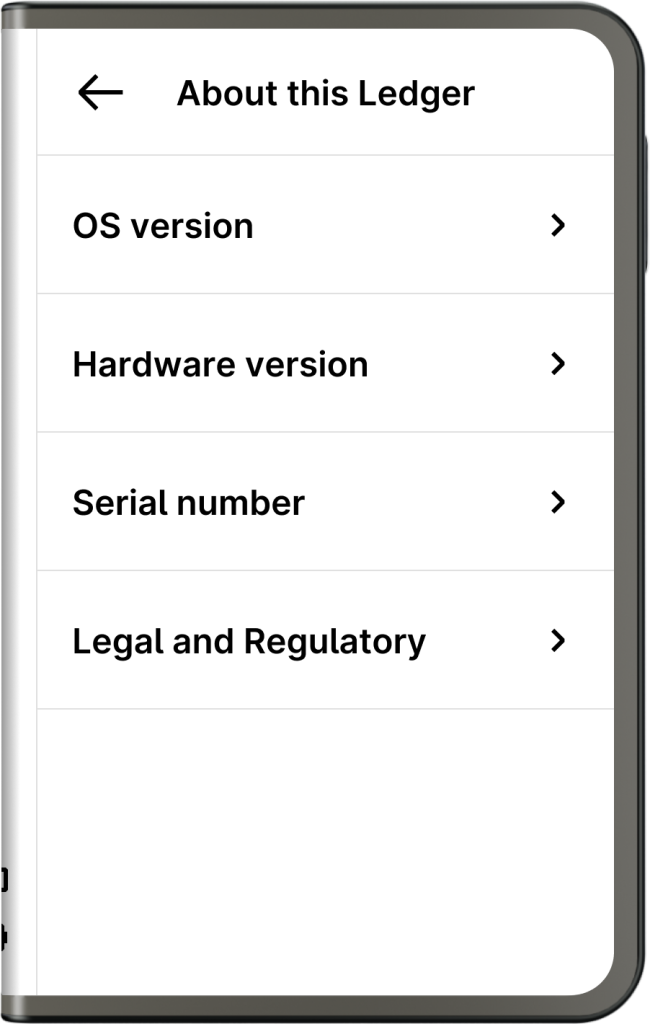Open the OS version entry
Screen dimensions: 650x1024
(325, 226)
